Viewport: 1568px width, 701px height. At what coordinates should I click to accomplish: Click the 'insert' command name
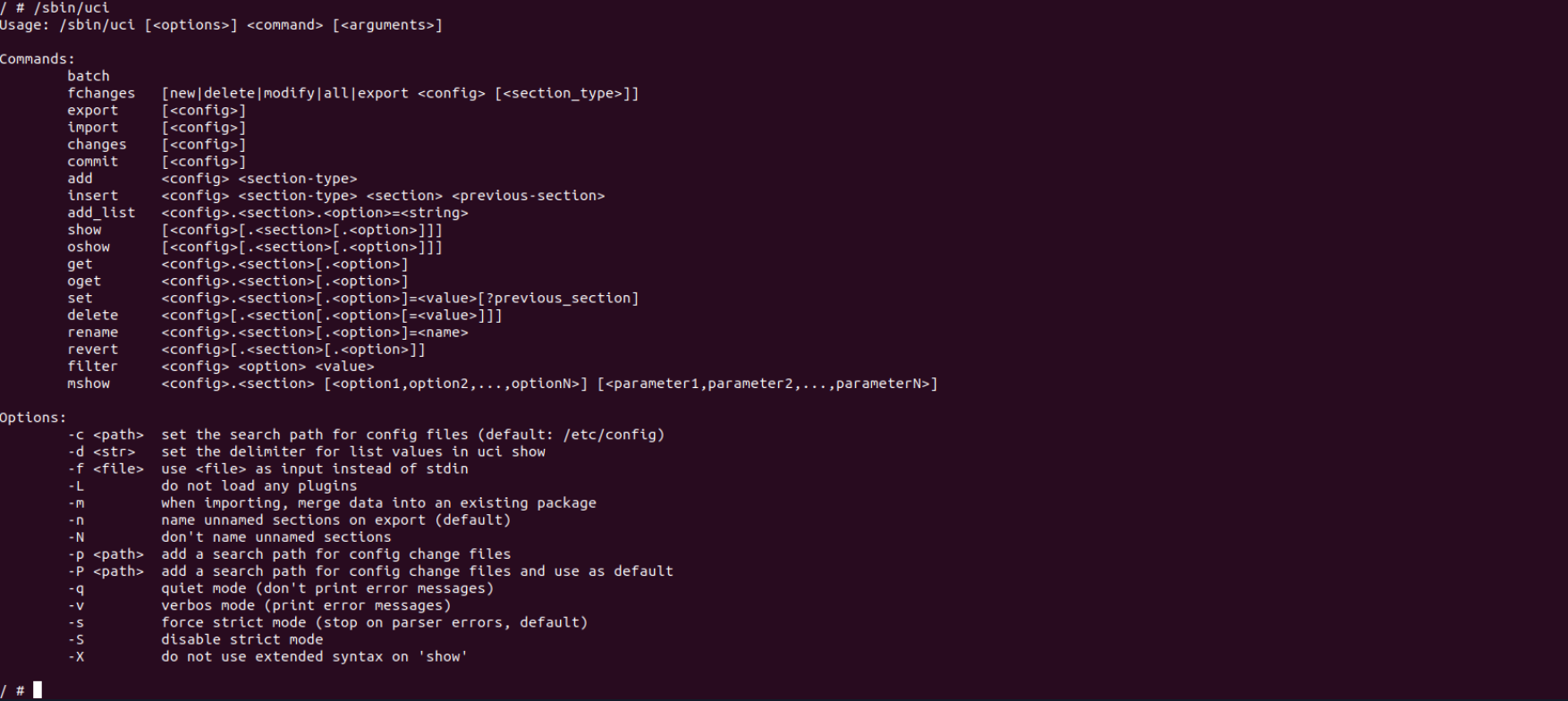(x=92, y=196)
